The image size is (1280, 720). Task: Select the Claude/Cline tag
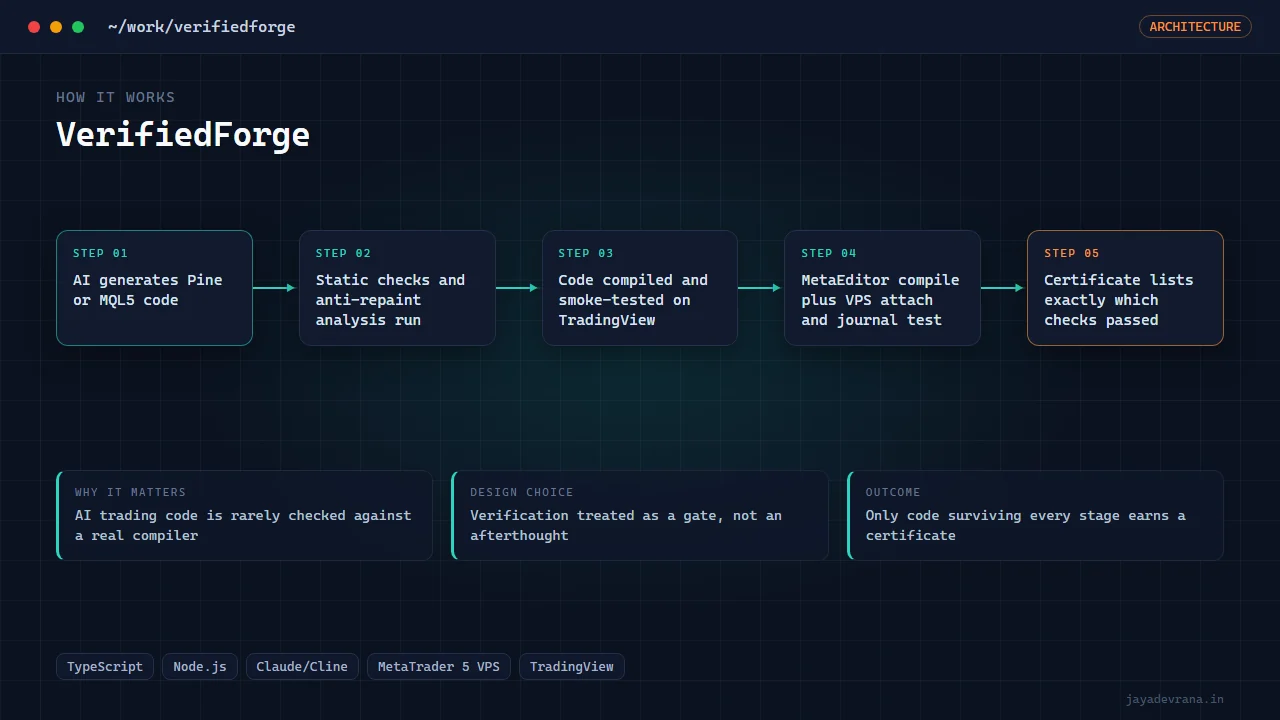pyautogui.click(x=302, y=667)
